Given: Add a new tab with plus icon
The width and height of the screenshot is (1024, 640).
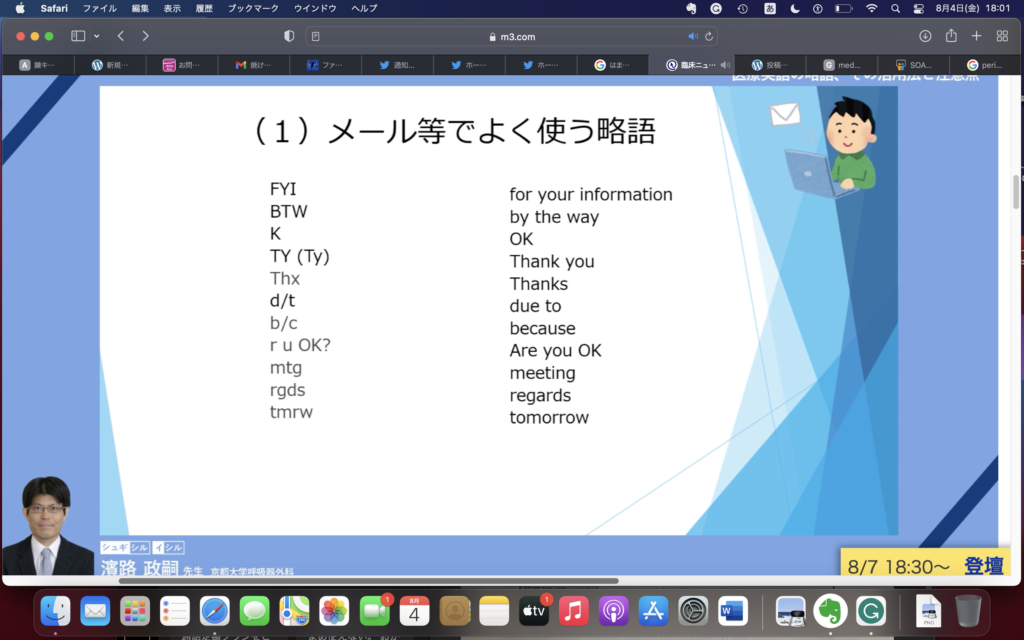Looking at the screenshot, I should [x=977, y=36].
